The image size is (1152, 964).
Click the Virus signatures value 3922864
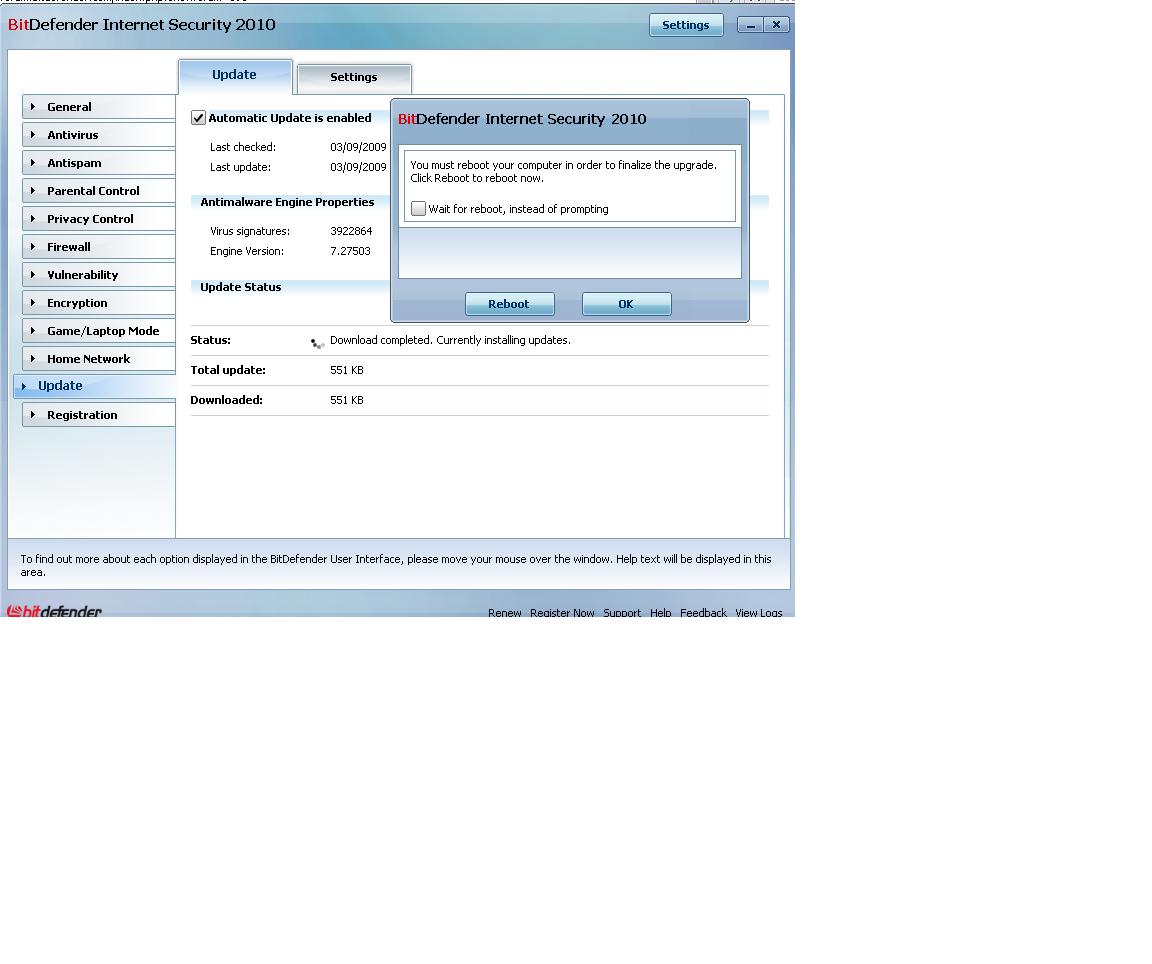click(x=351, y=231)
